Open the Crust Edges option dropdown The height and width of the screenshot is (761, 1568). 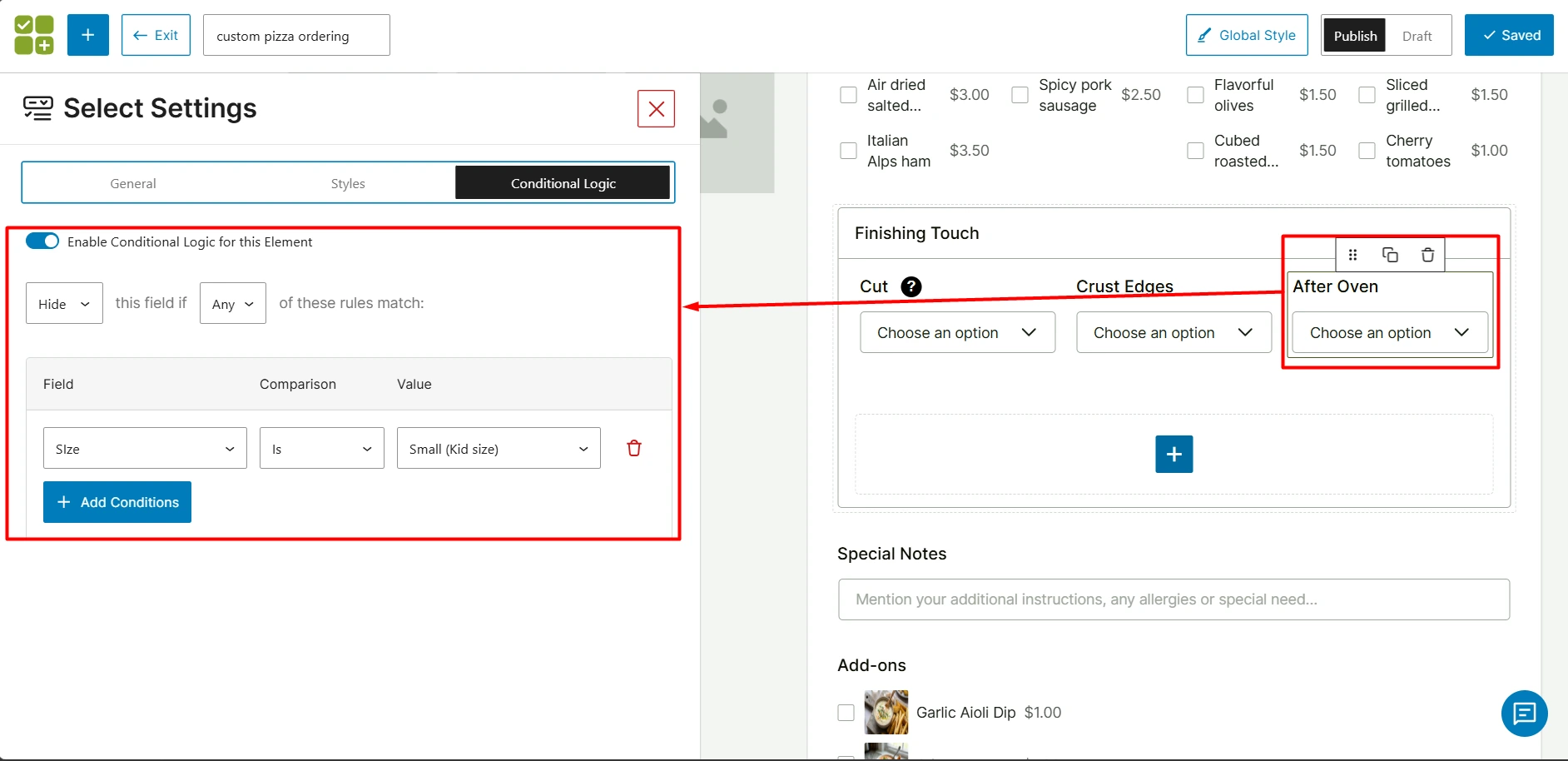(1174, 332)
